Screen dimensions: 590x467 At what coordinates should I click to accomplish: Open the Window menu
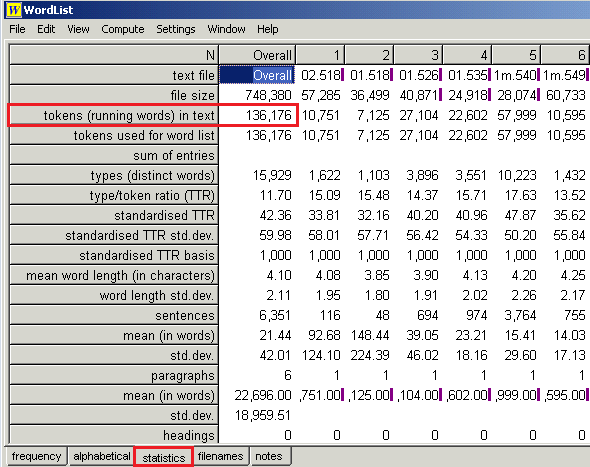[227, 29]
